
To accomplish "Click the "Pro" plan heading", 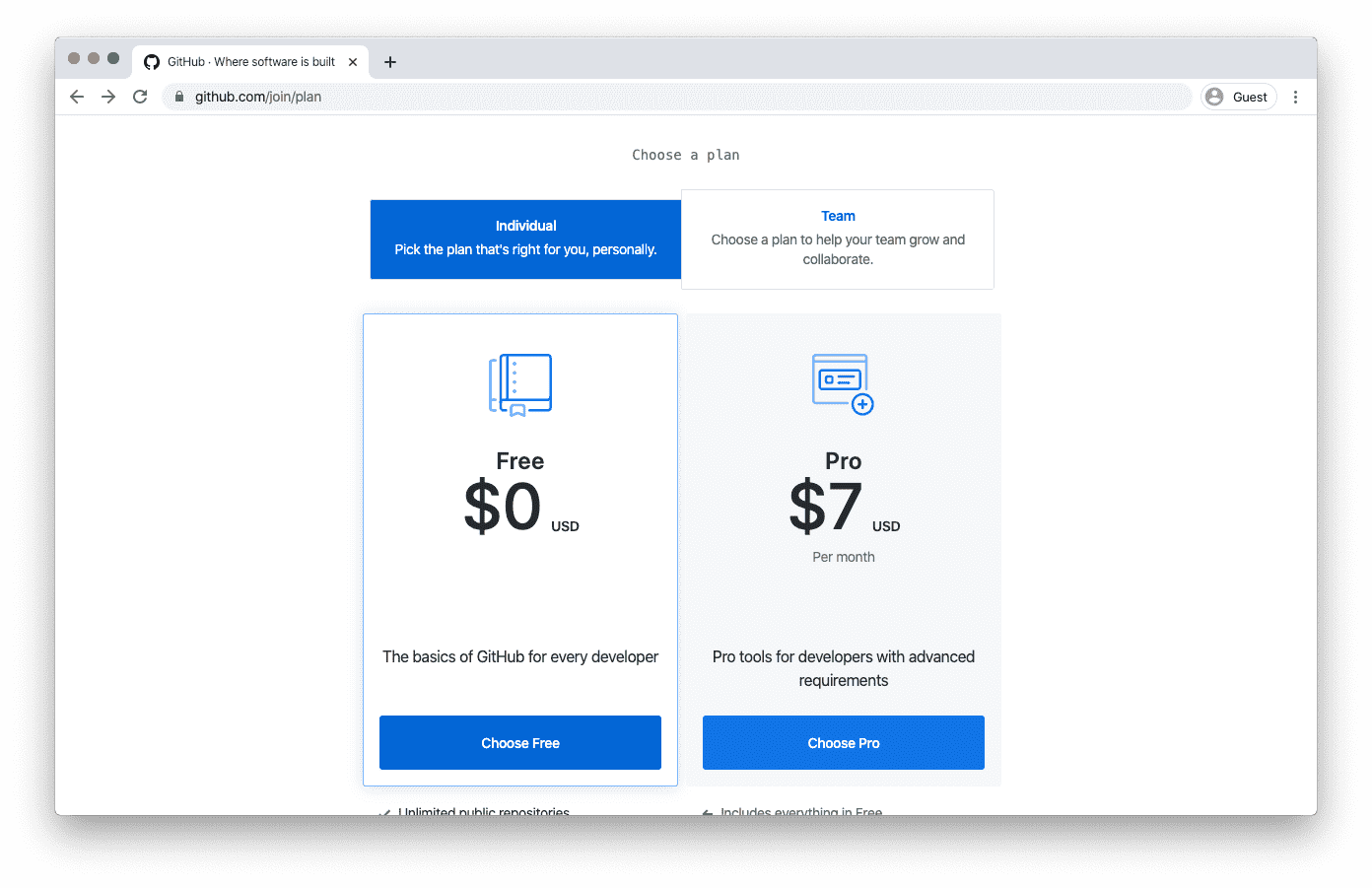I will click(x=844, y=461).
